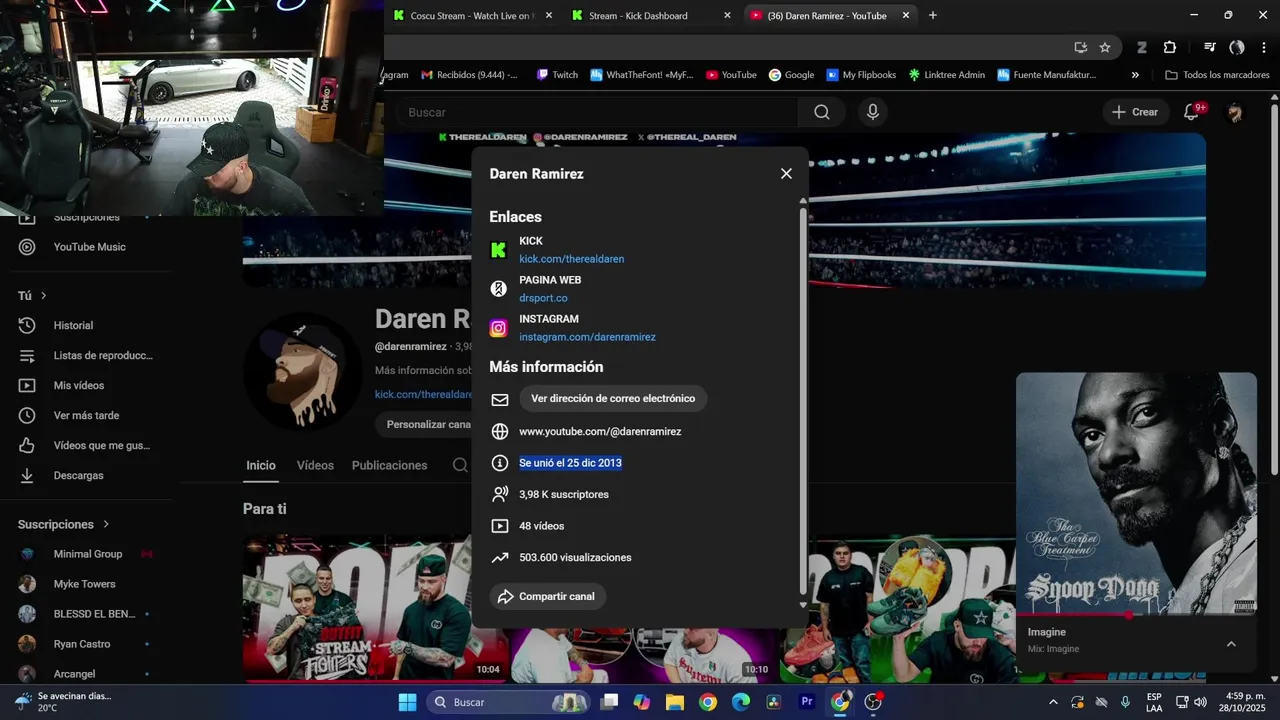The height and width of the screenshot is (720, 1280).
Task: Click the Compartir canal button
Action: (x=548, y=596)
